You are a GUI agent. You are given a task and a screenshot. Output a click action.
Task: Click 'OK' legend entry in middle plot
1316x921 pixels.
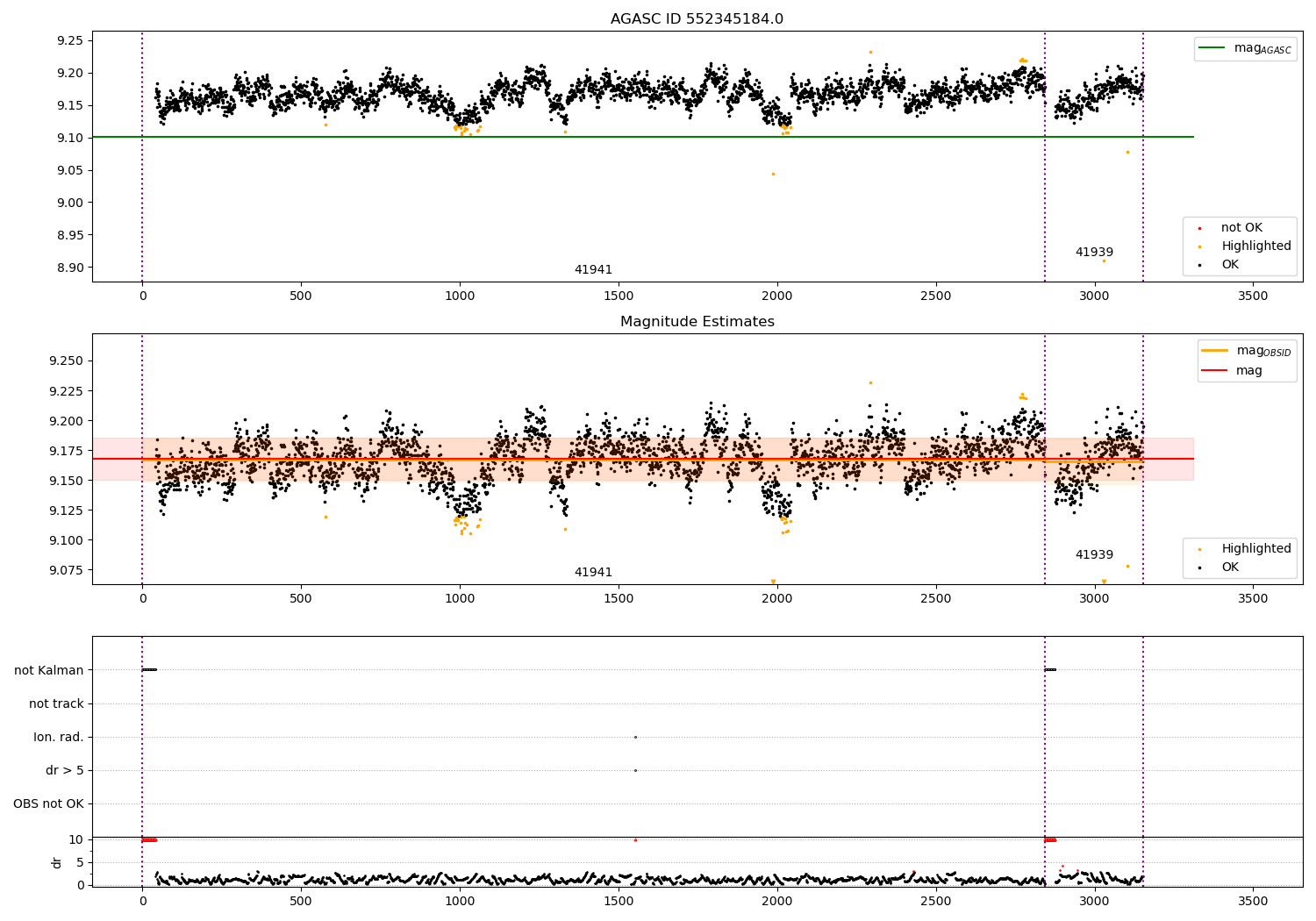coord(1230,568)
